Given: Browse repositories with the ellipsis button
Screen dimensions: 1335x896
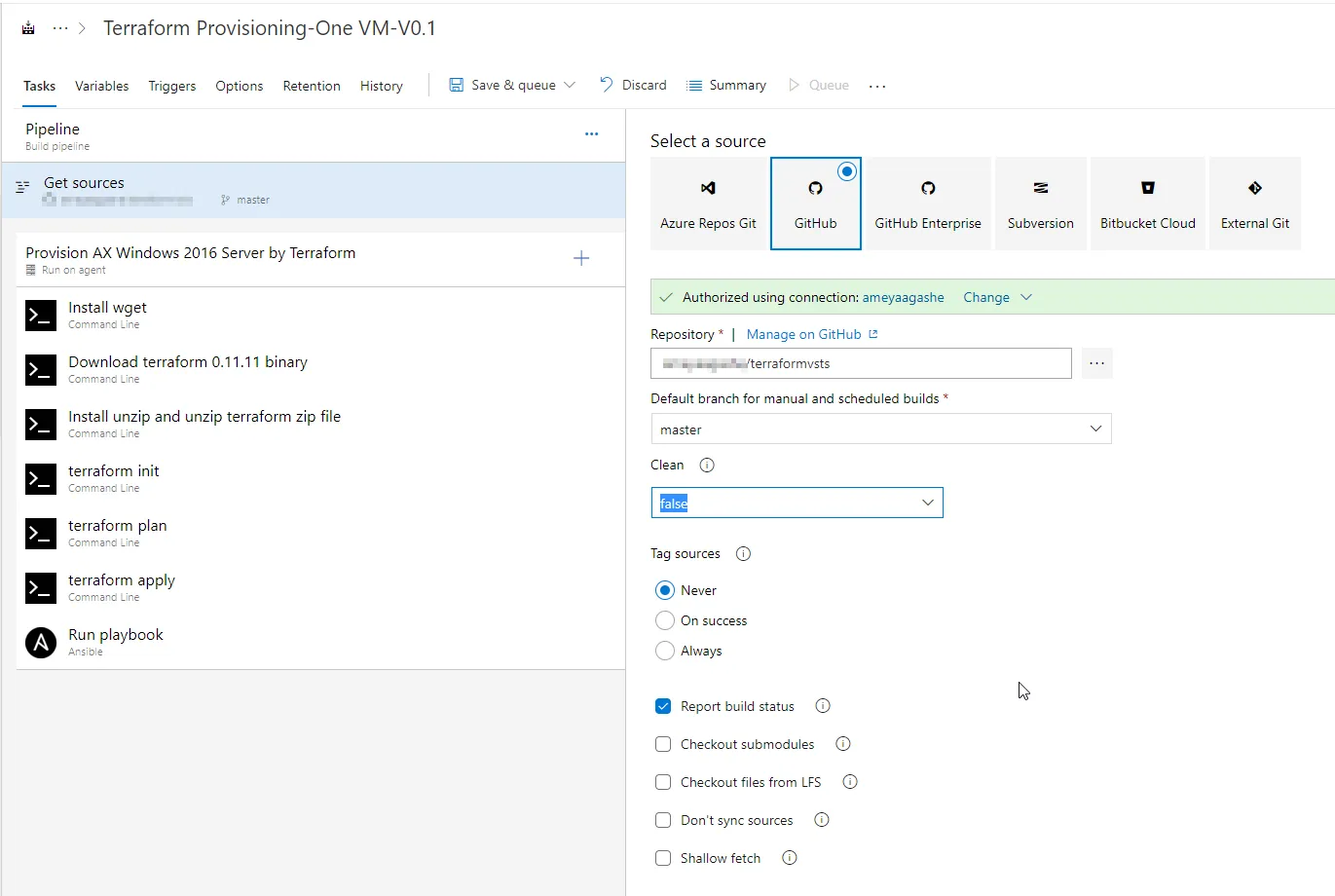Looking at the screenshot, I should pyautogui.click(x=1096, y=363).
